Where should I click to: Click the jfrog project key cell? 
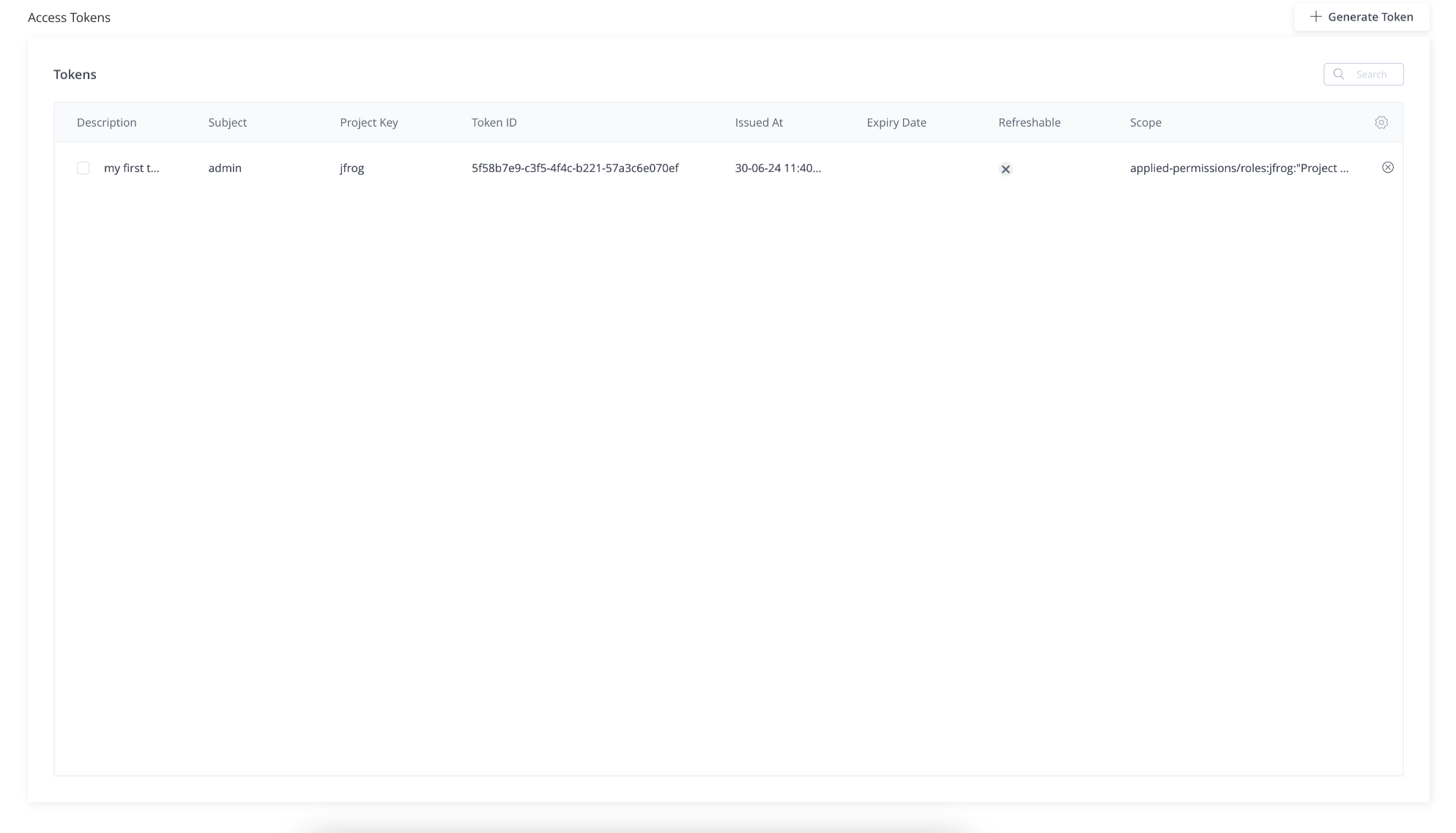(x=352, y=168)
